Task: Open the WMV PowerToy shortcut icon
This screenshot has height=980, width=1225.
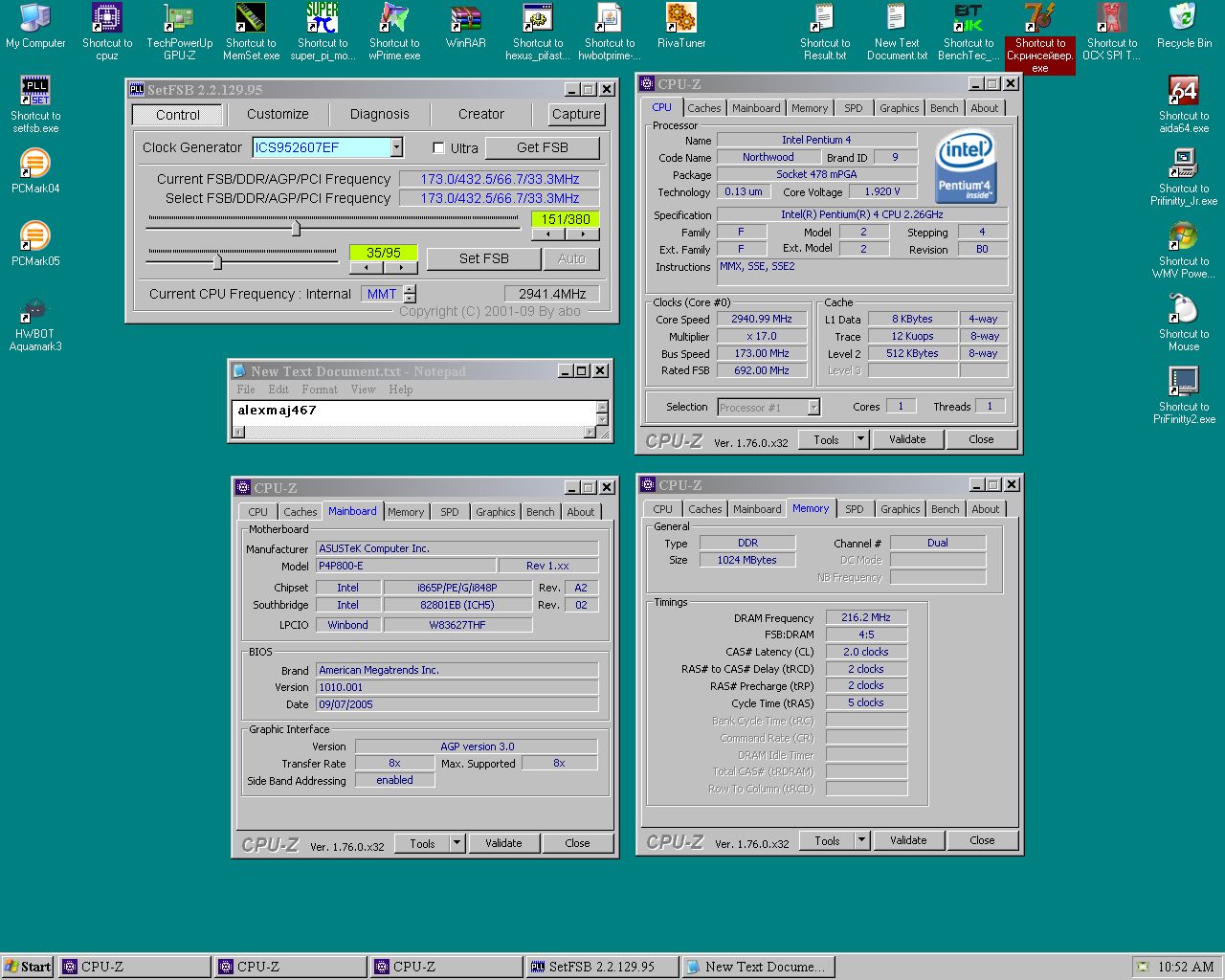Action: 1184,250
